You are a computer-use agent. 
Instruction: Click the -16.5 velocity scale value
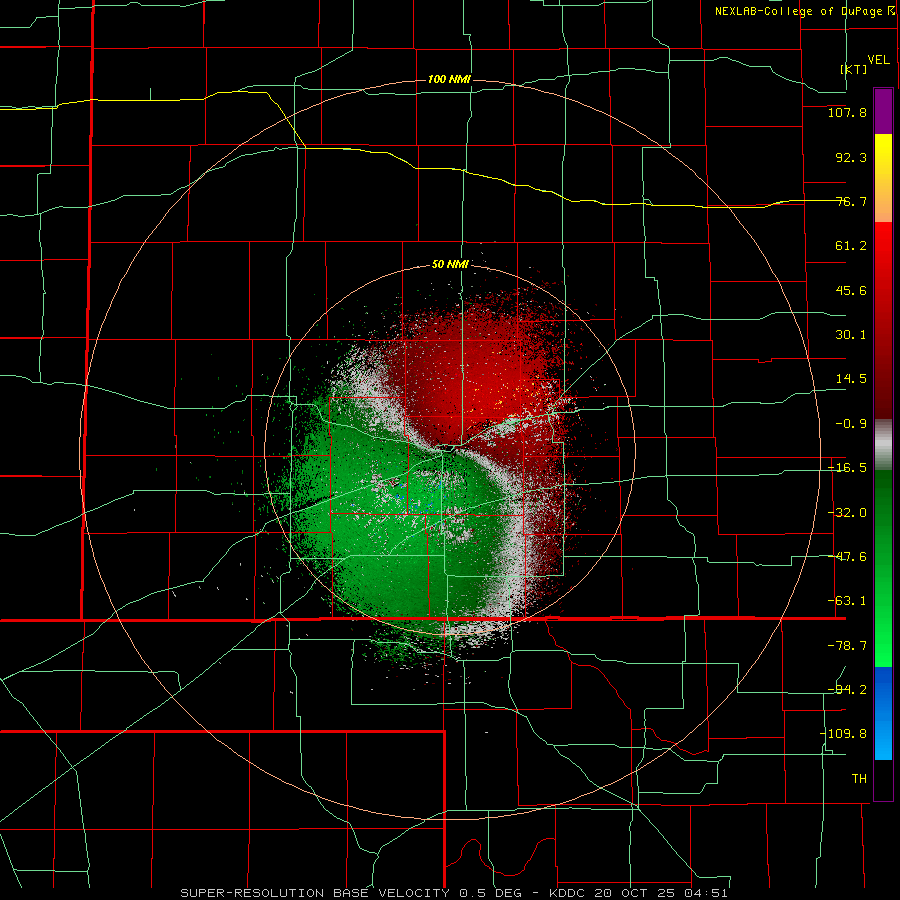[847, 468]
